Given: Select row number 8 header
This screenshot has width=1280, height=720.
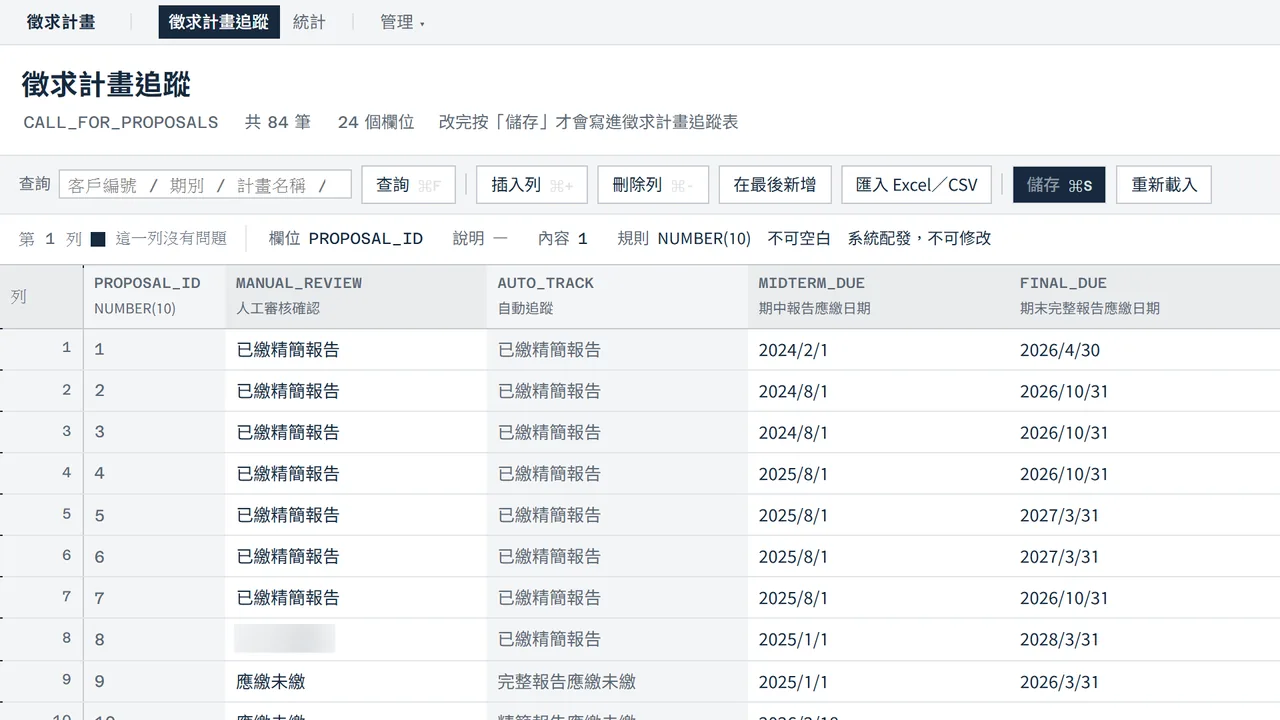Looking at the screenshot, I should [x=42, y=638].
